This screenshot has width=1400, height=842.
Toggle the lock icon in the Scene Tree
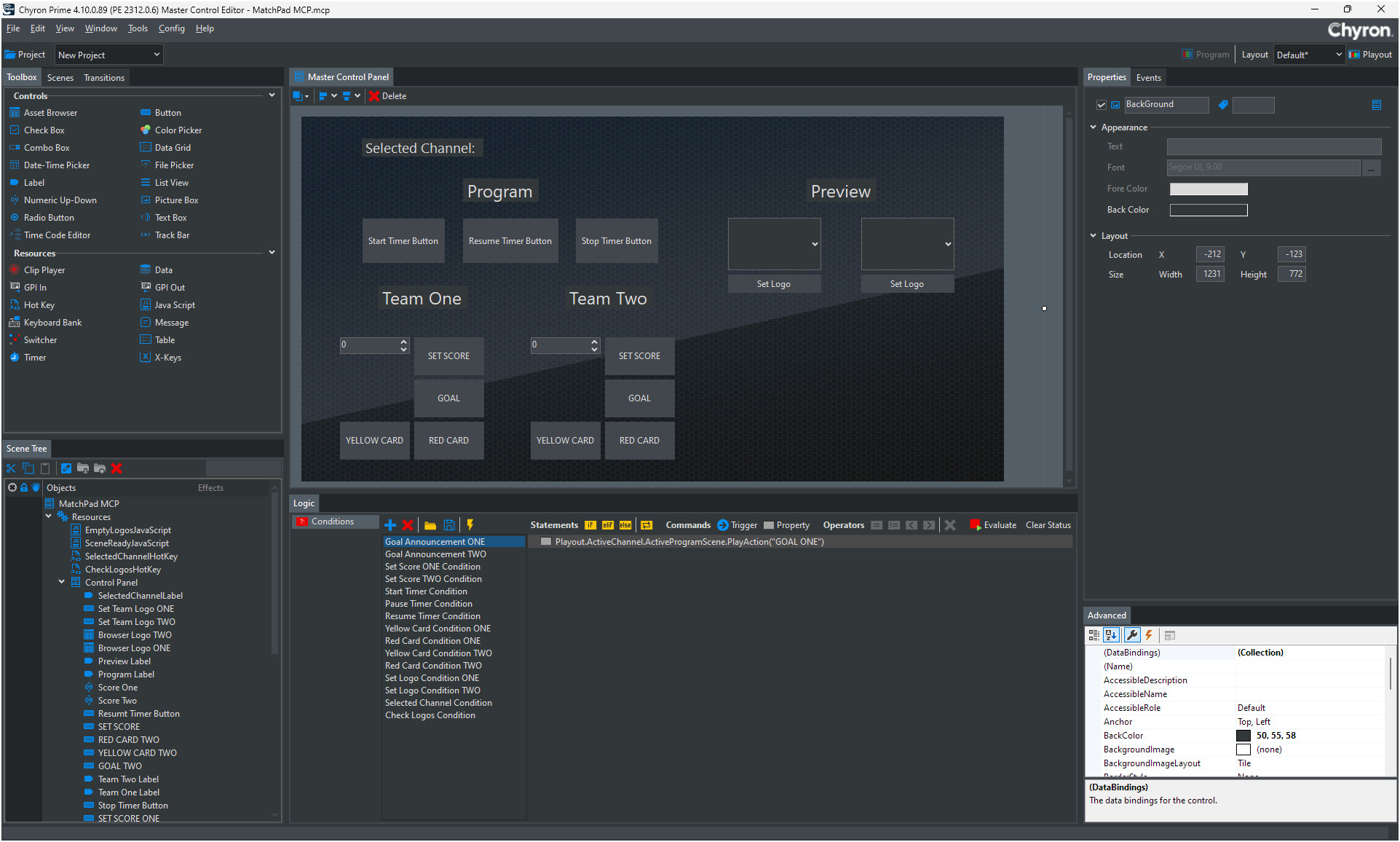coord(24,487)
